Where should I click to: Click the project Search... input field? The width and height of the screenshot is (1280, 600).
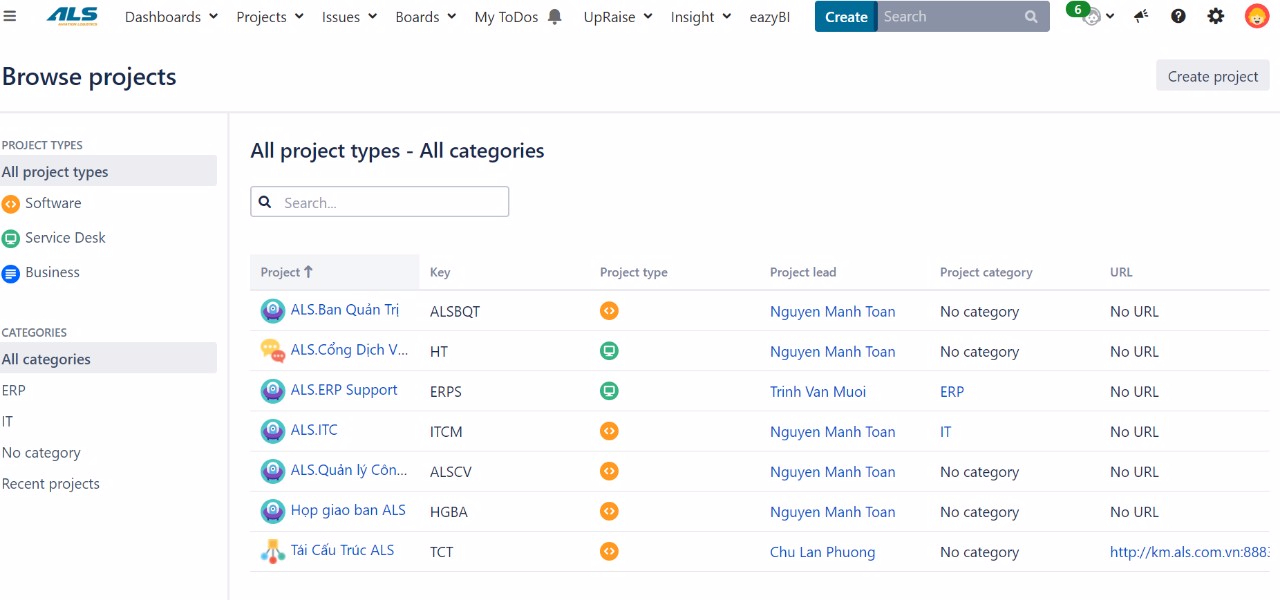tap(380, 202)
